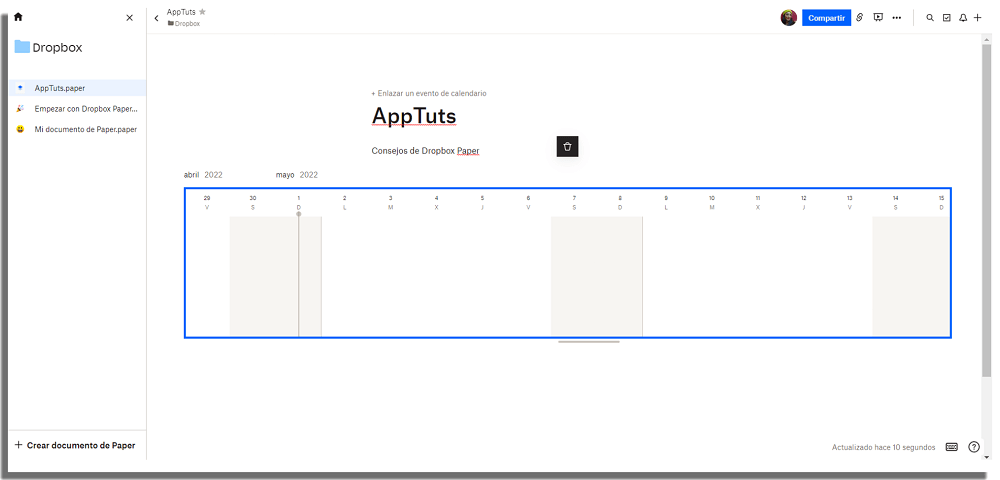Click the user avatar

pos(789,18)
